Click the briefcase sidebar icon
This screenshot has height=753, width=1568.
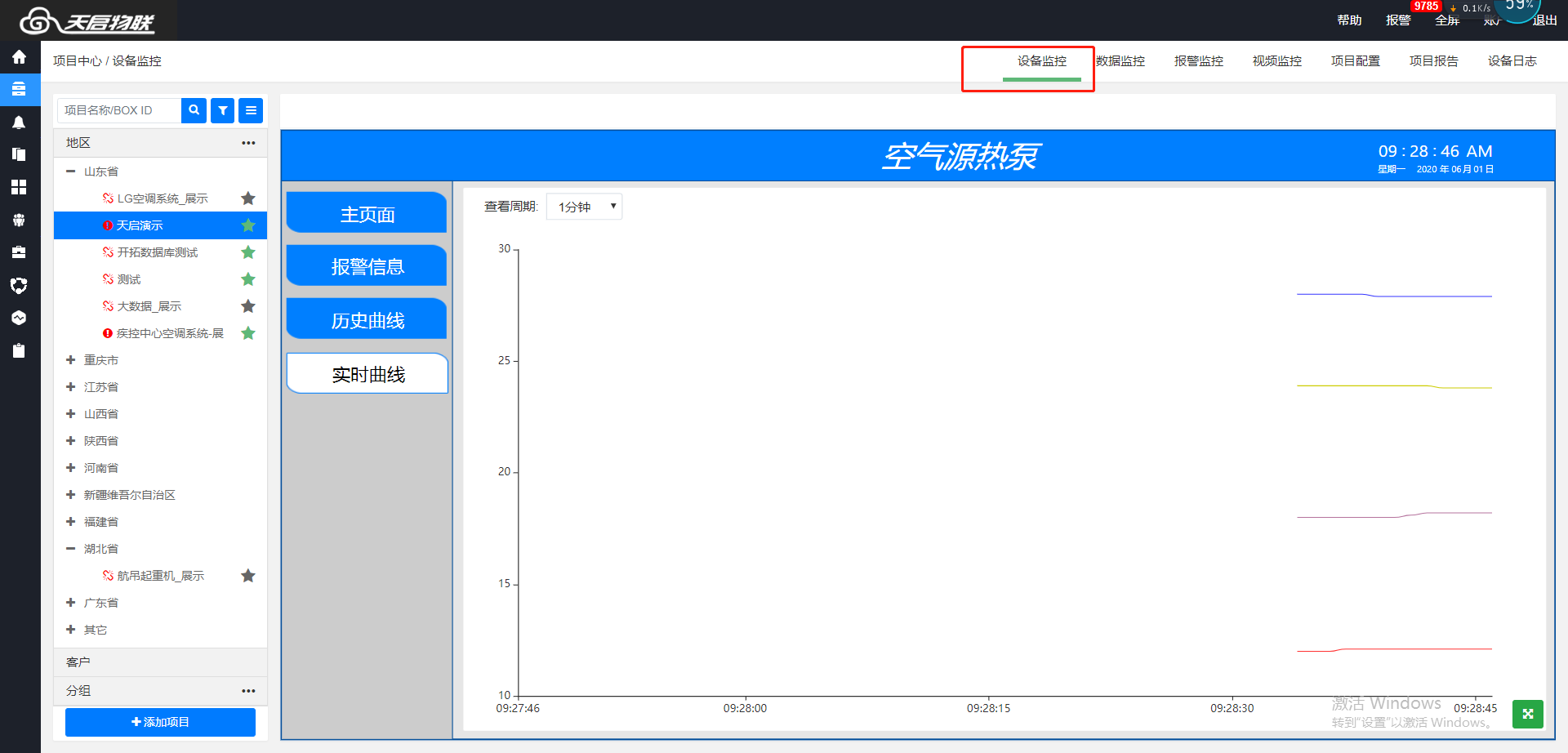(19, 252)
